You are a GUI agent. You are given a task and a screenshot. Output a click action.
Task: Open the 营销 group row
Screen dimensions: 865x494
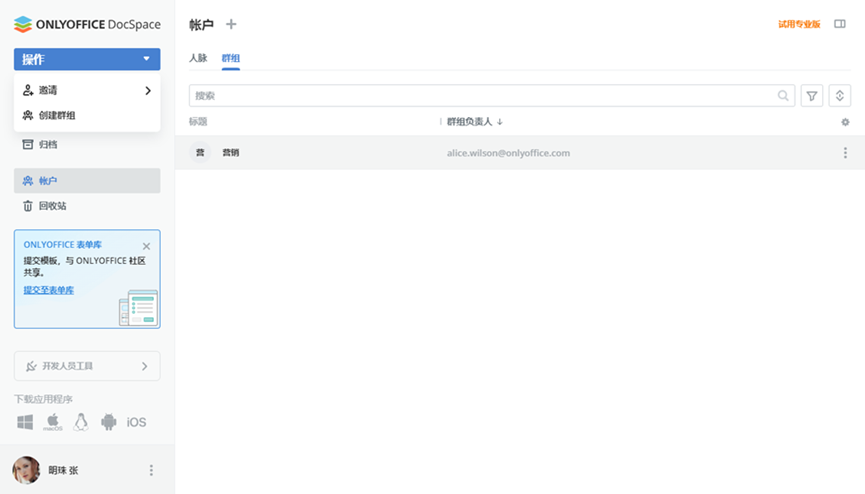(x=520, y=152)
